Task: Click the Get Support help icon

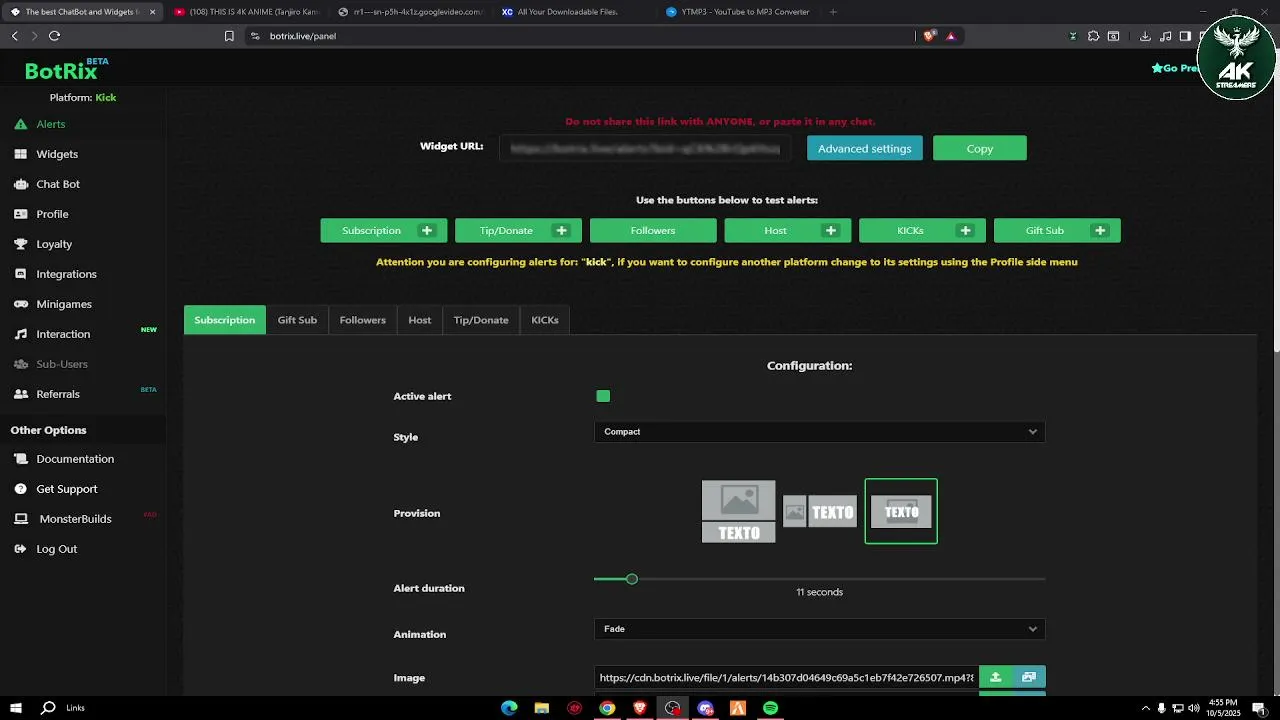Action: click(x=20, y=489)
